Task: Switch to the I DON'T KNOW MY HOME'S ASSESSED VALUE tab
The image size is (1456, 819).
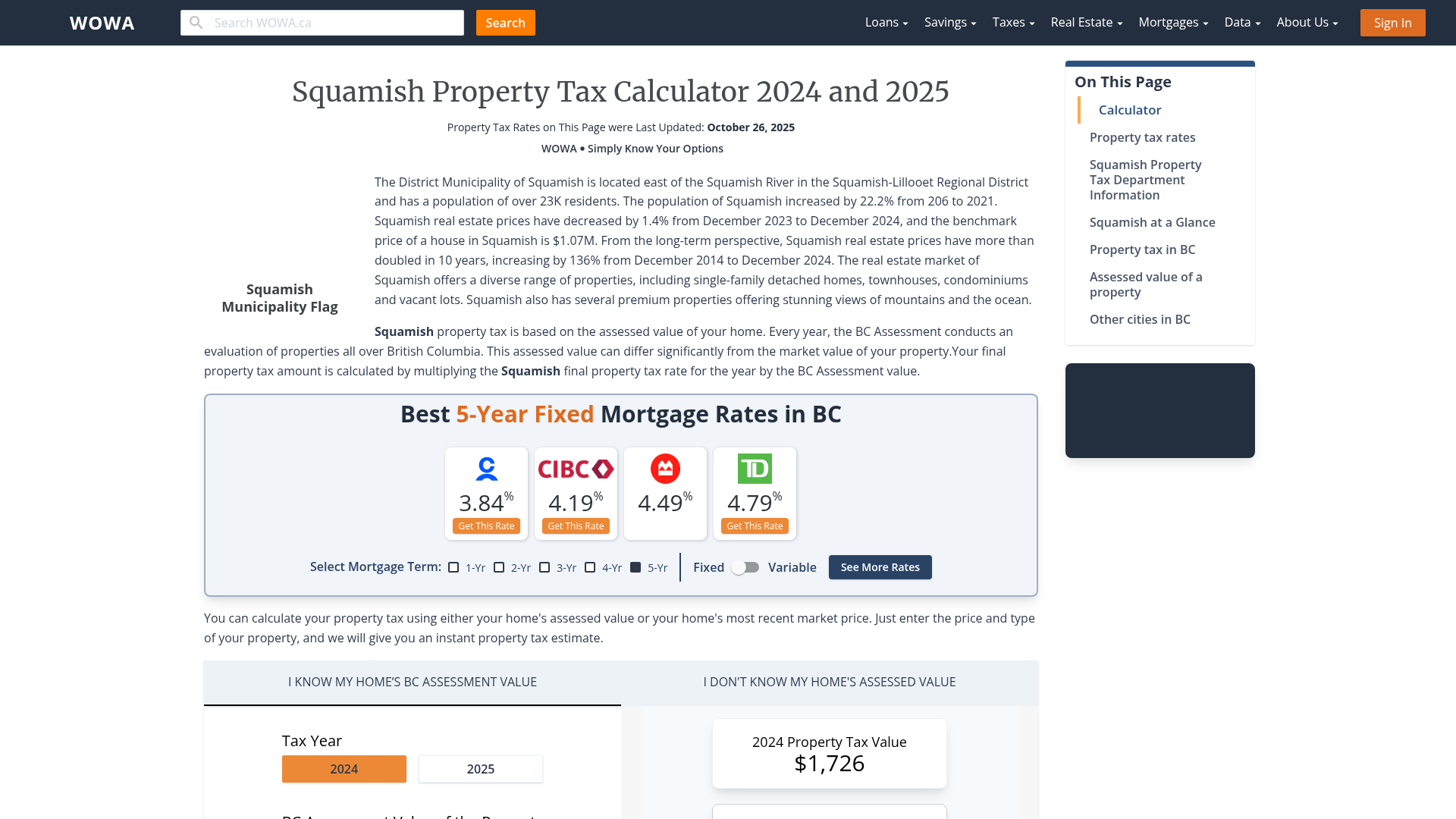Action: 829,682
